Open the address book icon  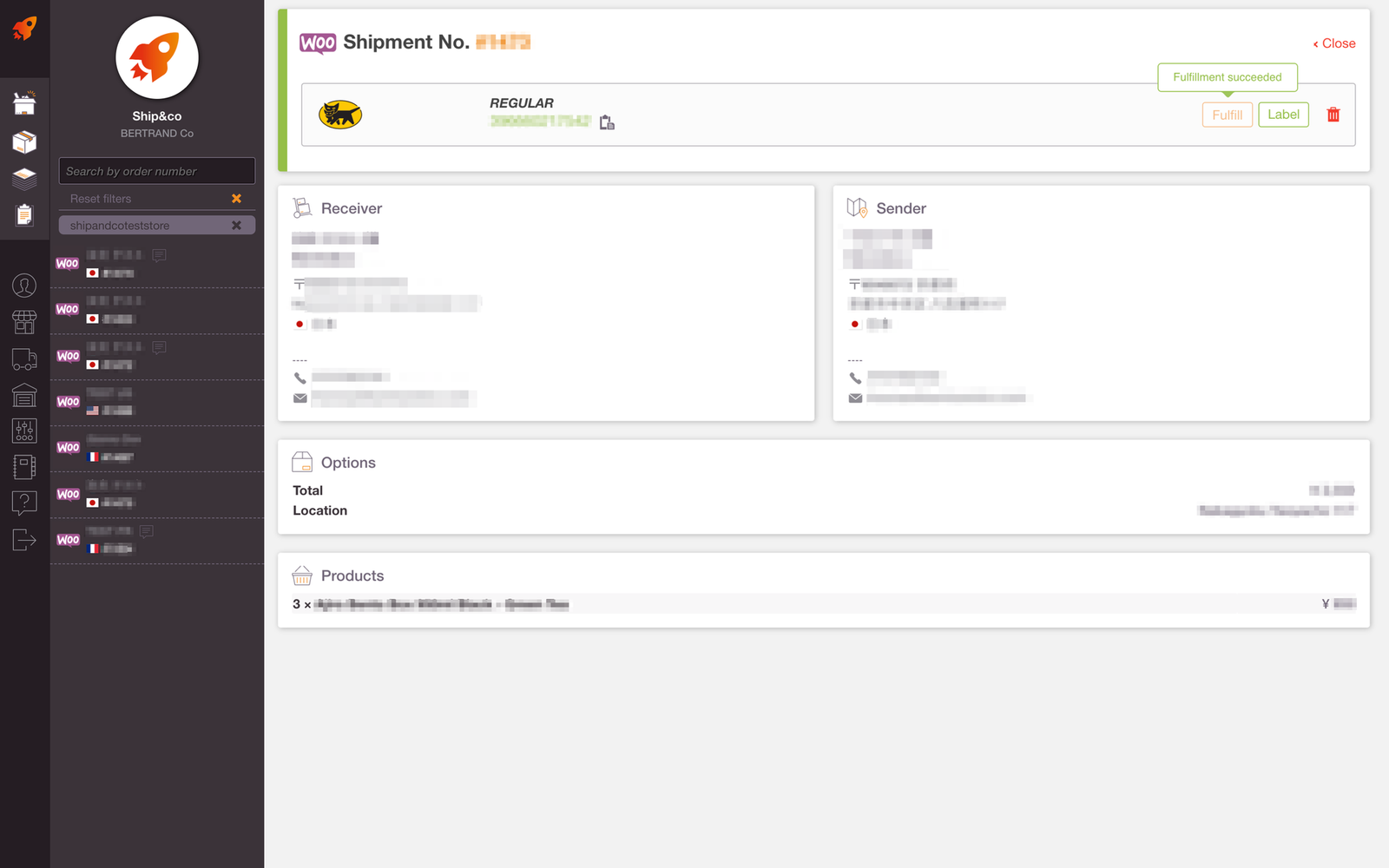coord(24,466)
